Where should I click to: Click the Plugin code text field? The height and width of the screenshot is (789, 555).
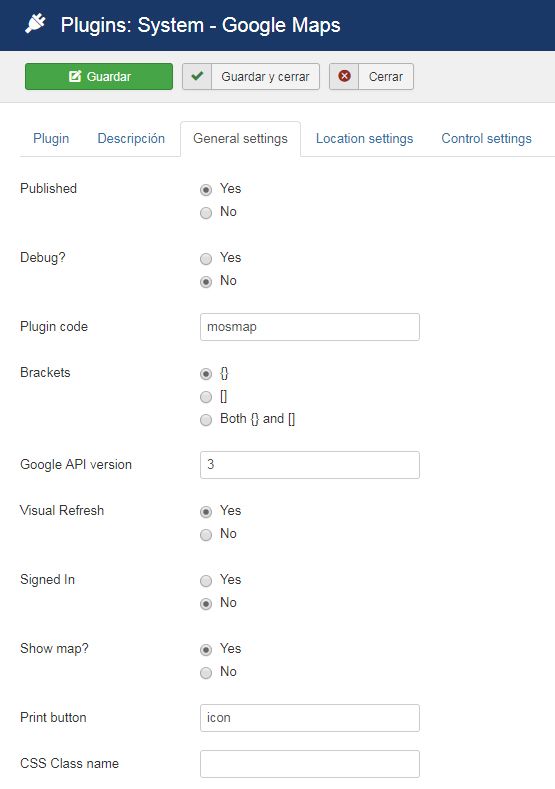tap(309, 327)
